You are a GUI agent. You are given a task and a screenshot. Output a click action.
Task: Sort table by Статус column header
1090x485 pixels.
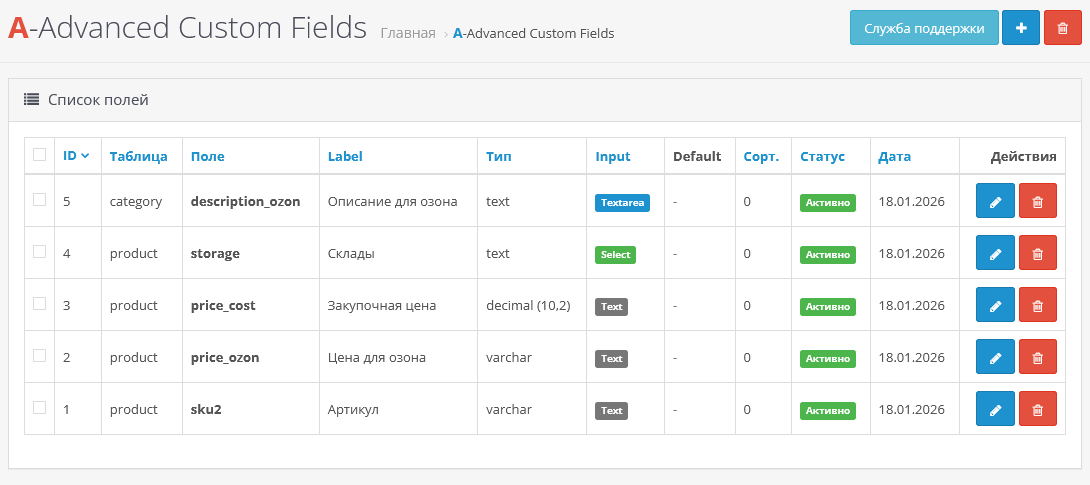(x=822, y=156)
